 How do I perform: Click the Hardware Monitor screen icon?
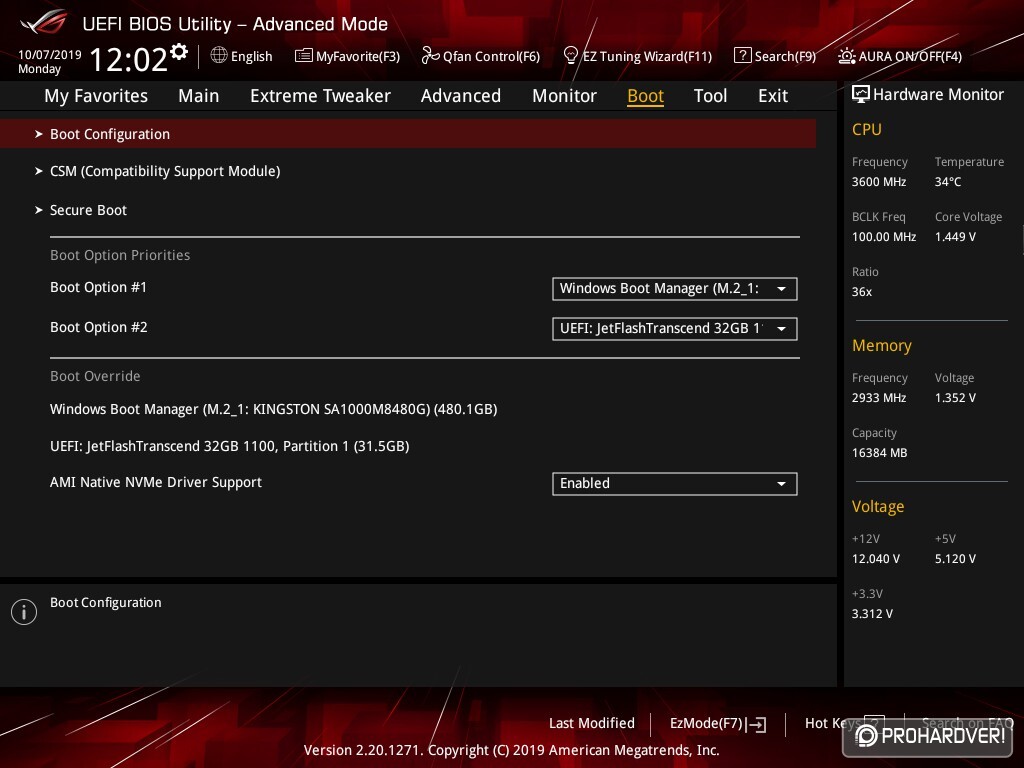tap(861, 94)
